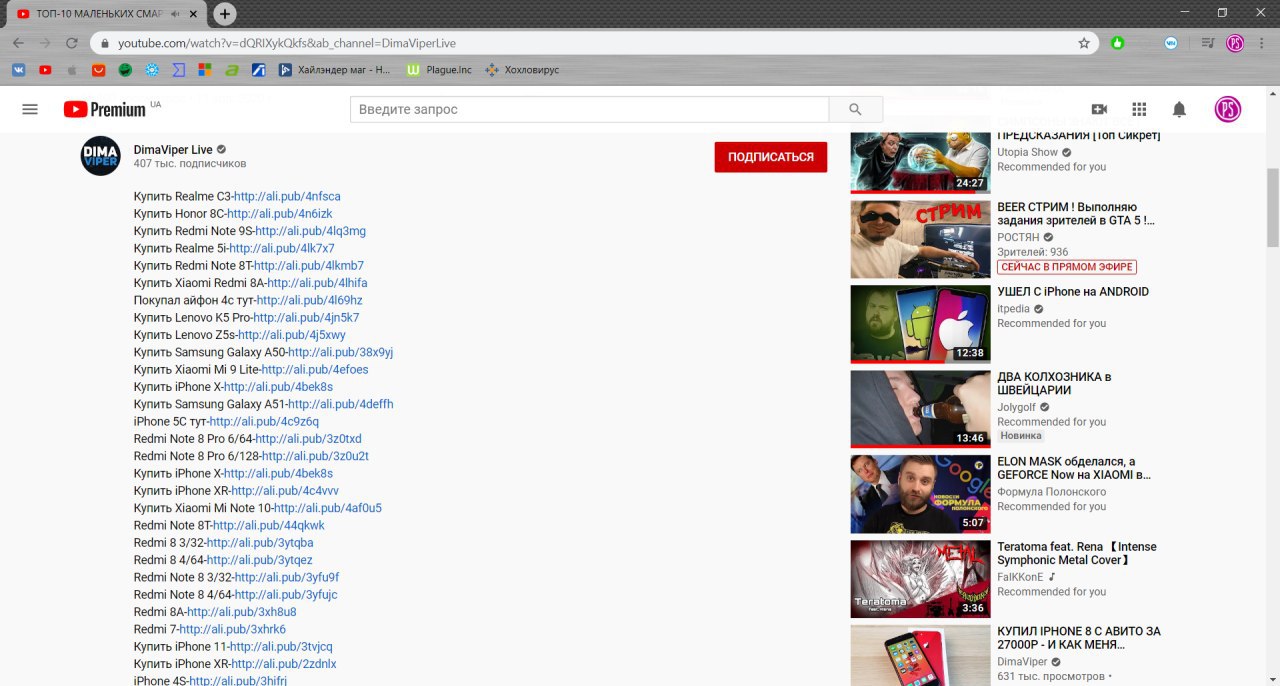Open the Хайлэндер маг bookmark
The image size is (1280, 686).
336,70
